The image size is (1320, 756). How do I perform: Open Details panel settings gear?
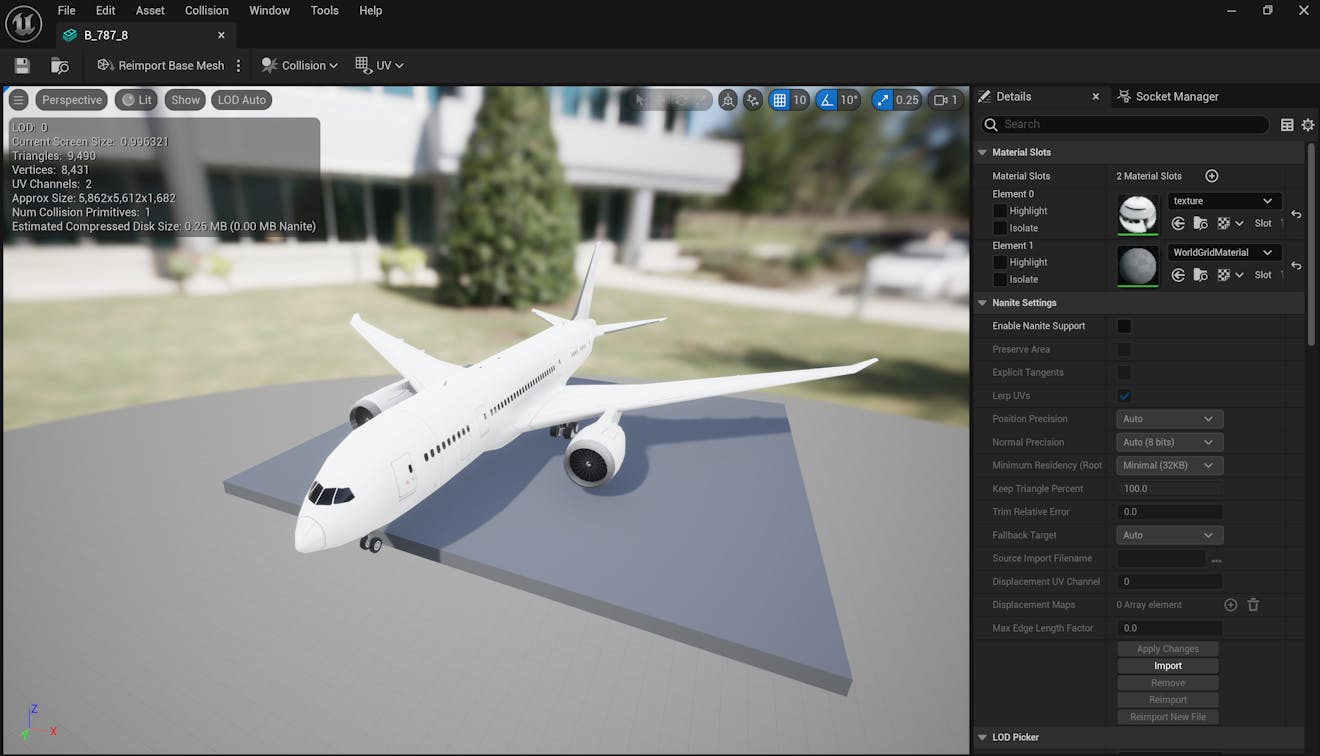(1307, 125)
